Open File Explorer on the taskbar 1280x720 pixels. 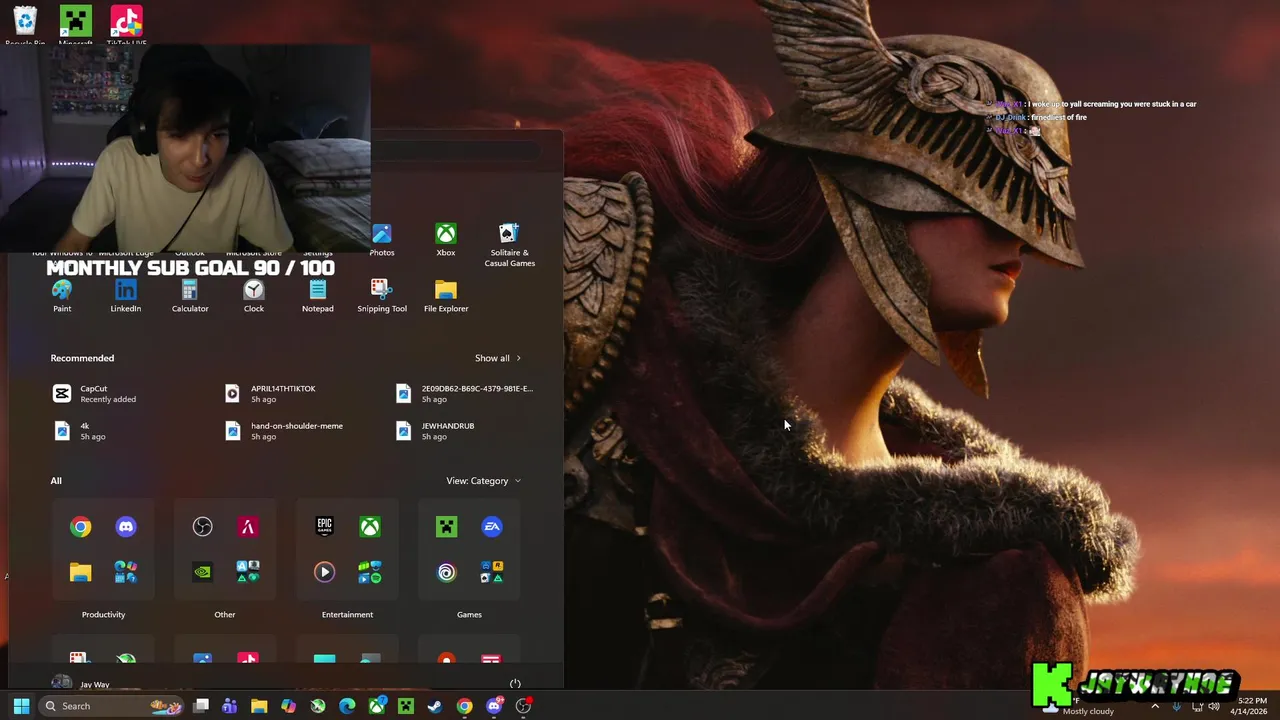click(259, 706)
